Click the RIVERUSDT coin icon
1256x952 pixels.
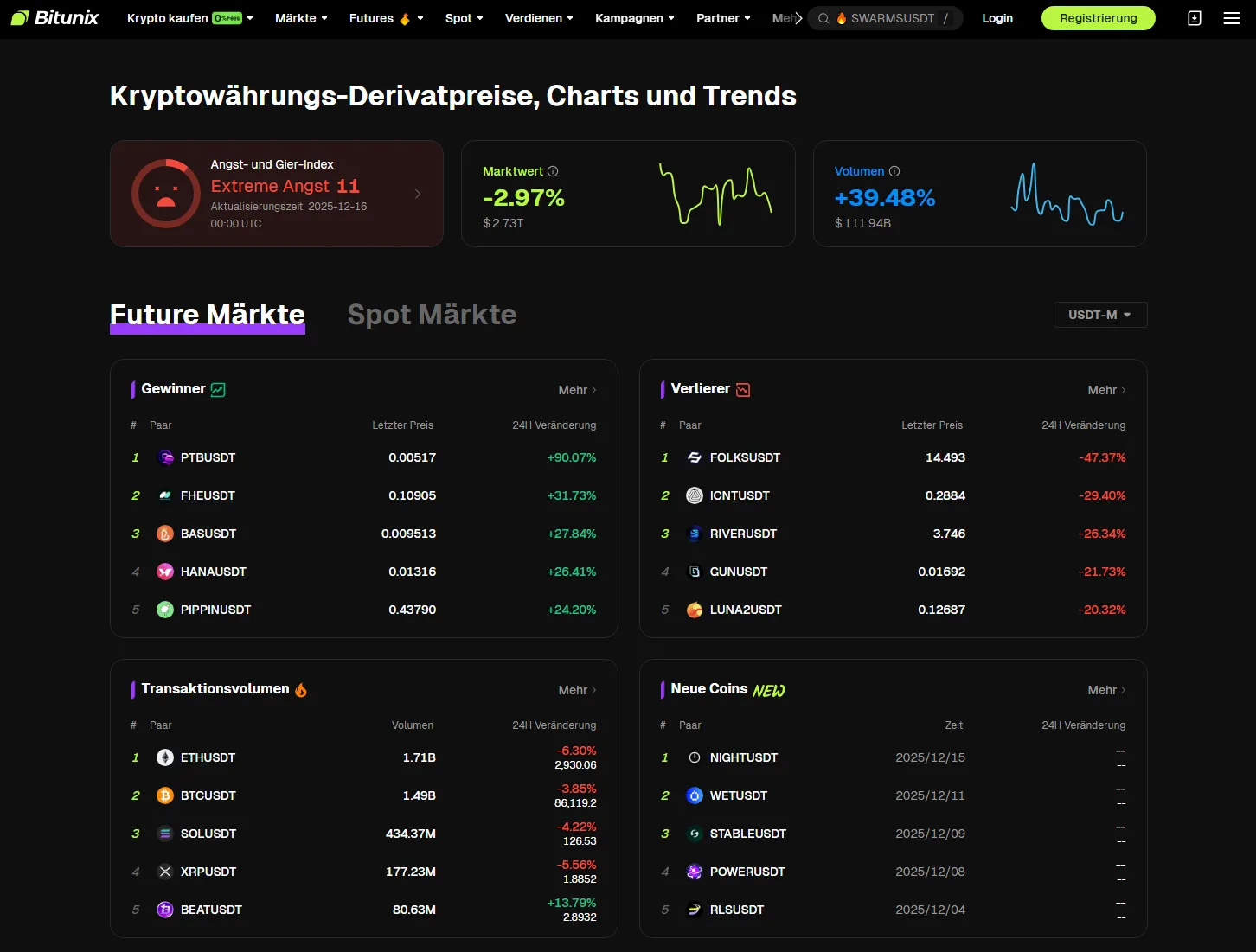click(x=695, y=534)
